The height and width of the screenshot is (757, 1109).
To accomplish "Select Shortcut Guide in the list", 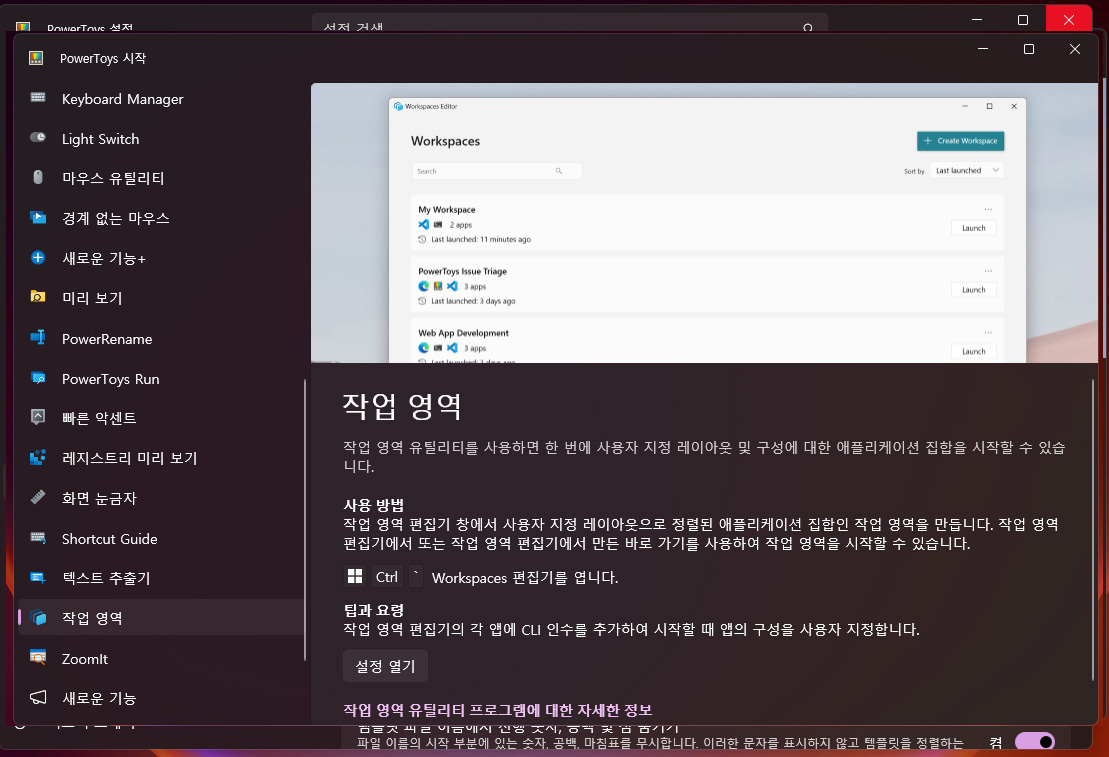I will pos(161,538).
